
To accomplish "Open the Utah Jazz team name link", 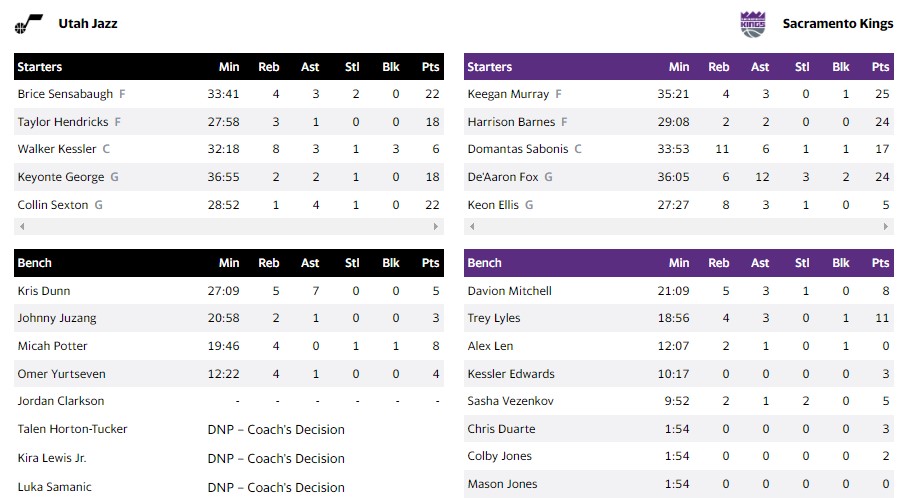I will pos(88,23).
